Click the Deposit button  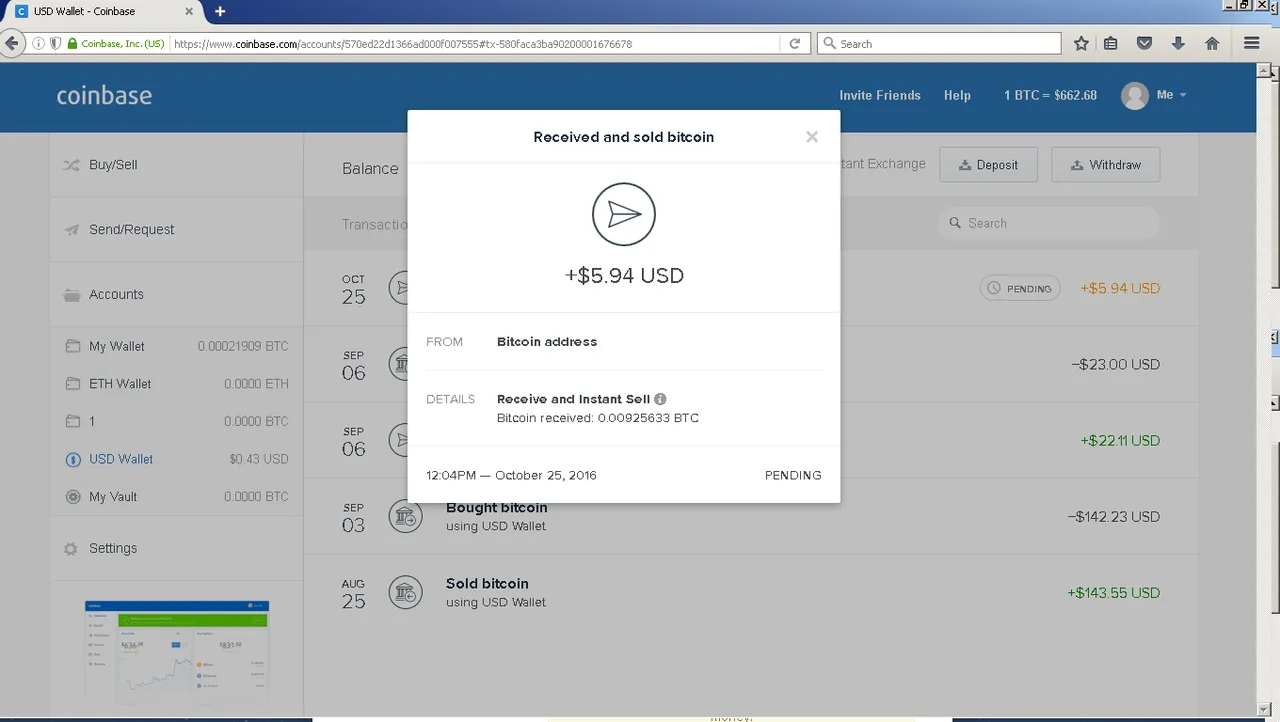pyautogui.click(x=988, y=165)
